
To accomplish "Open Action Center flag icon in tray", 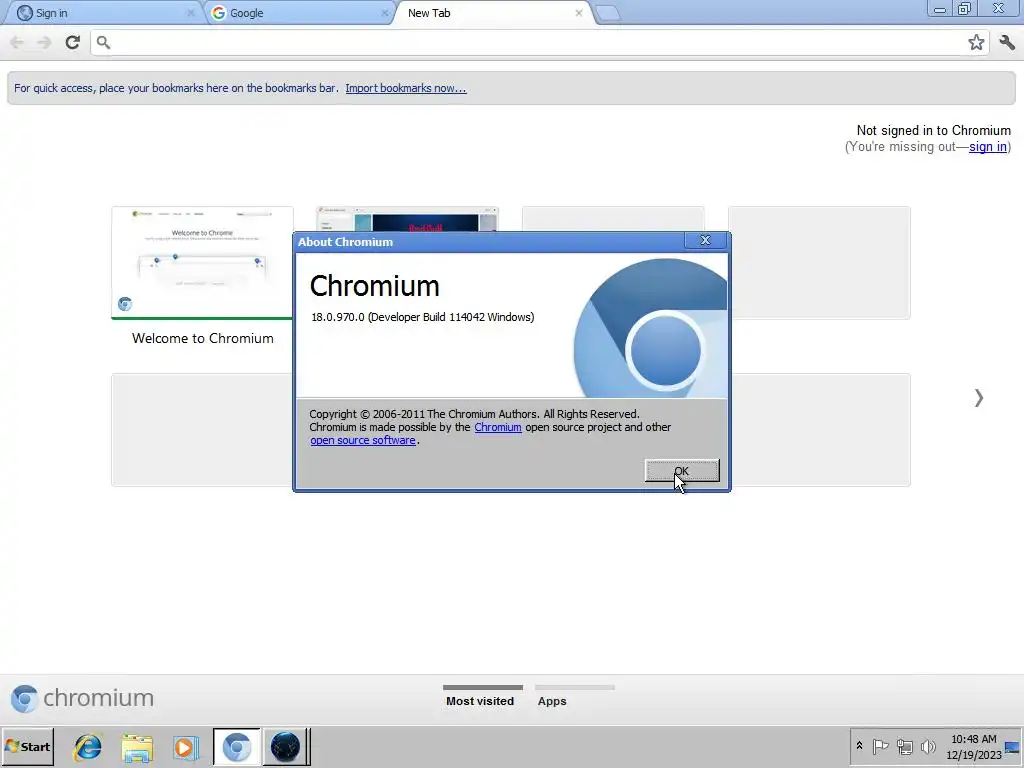I will [880, 746].
